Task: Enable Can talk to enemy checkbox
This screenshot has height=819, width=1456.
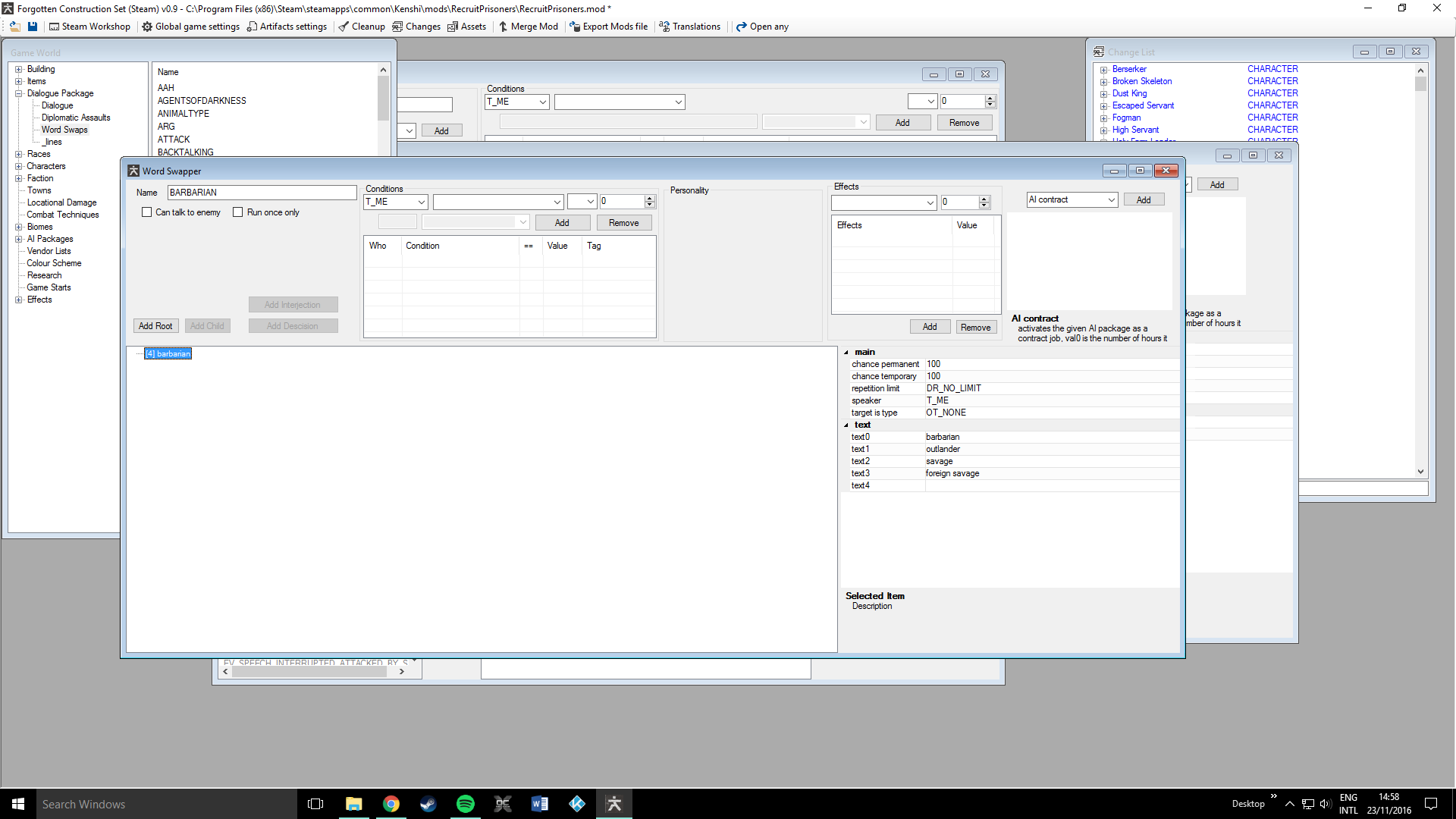Action: point(147,212)
